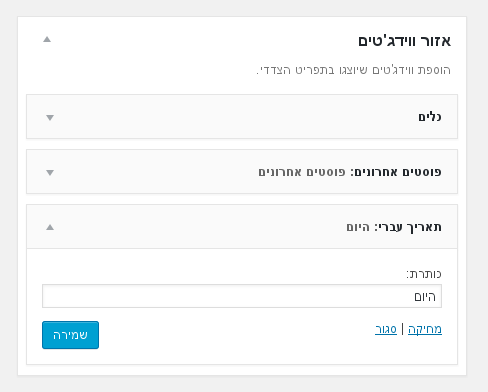488x392 pixels.
Task: Collapse the תאריך עברי widget arrow
Action: pos(50,227)
